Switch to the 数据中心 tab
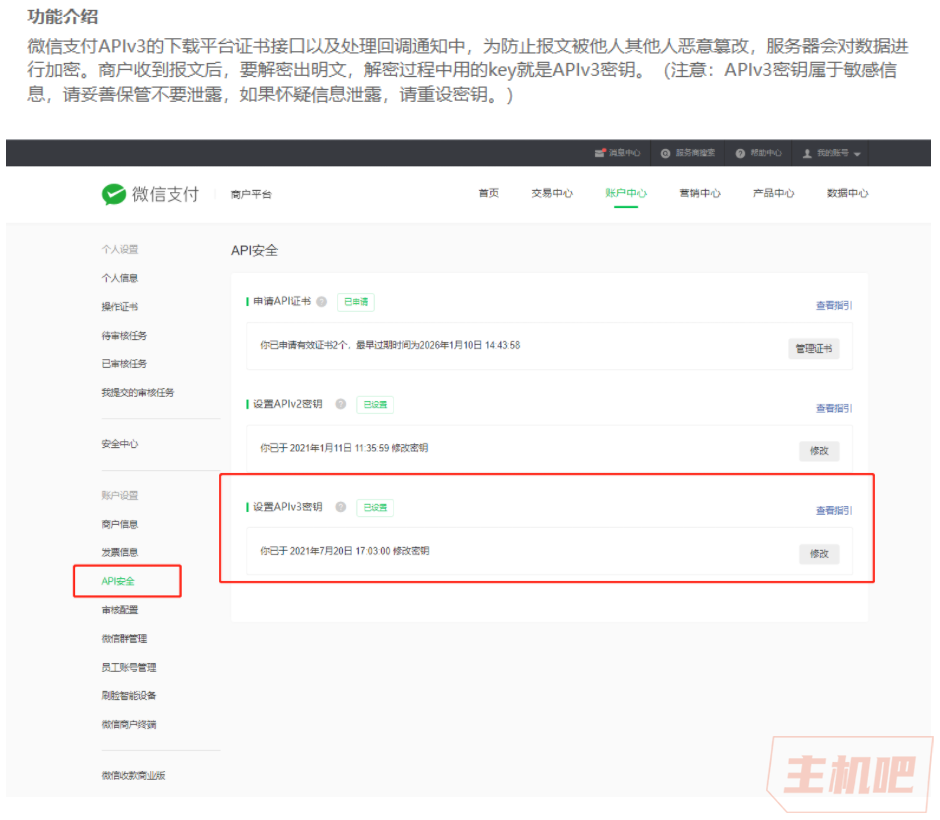 pos(847,193)
